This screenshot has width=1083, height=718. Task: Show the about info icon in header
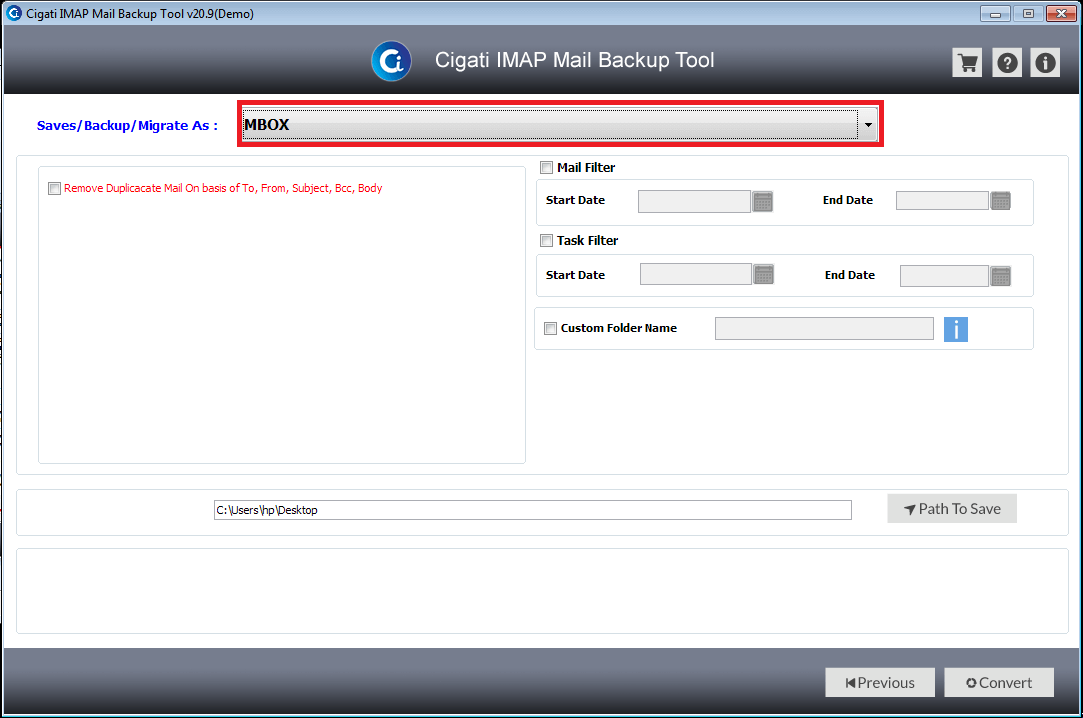(1045, 63)
